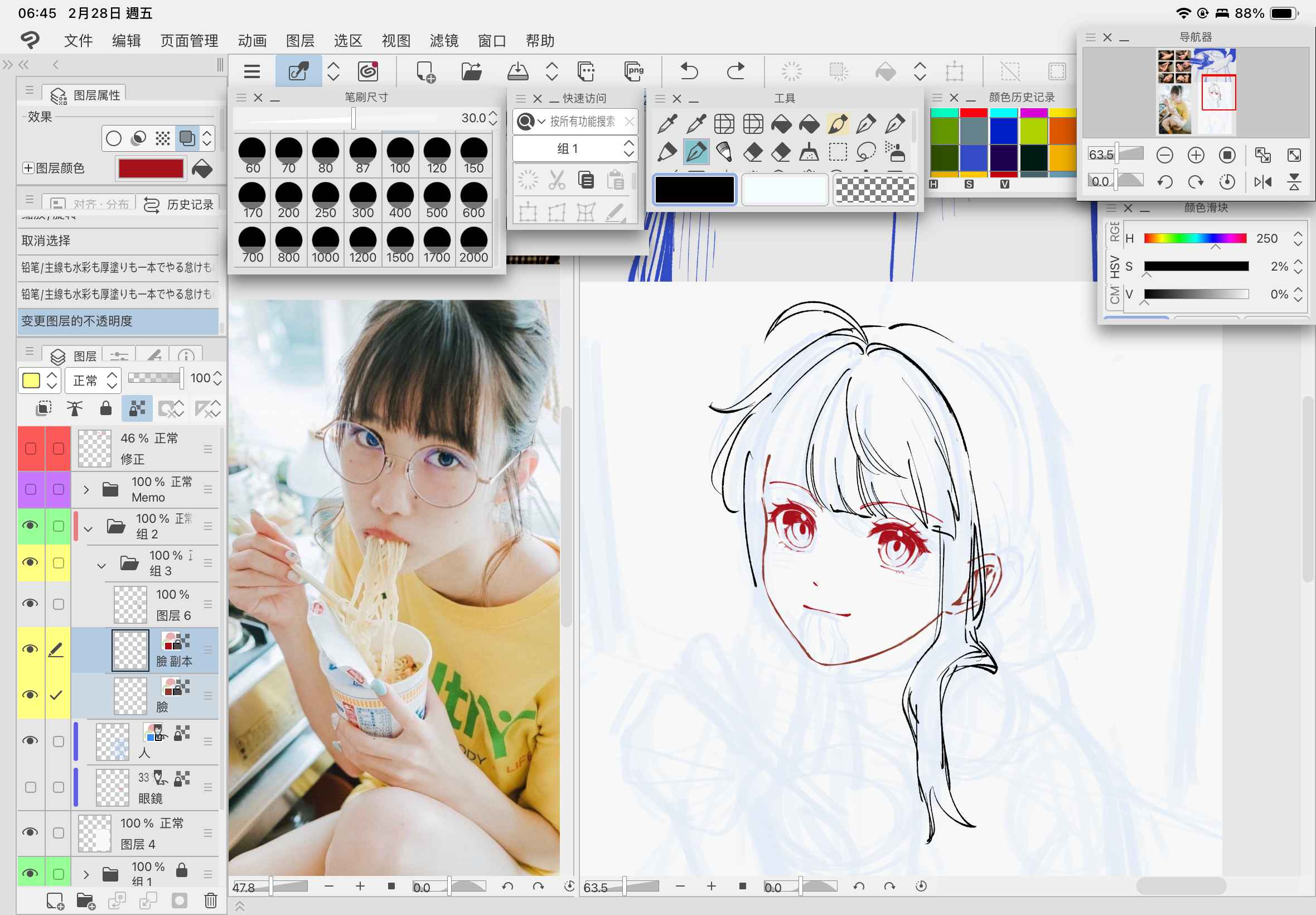Image resolution: width=1316 pixels, height=915 pixels.
Task: Collapse the 组 3 folder
Action: 101,565
